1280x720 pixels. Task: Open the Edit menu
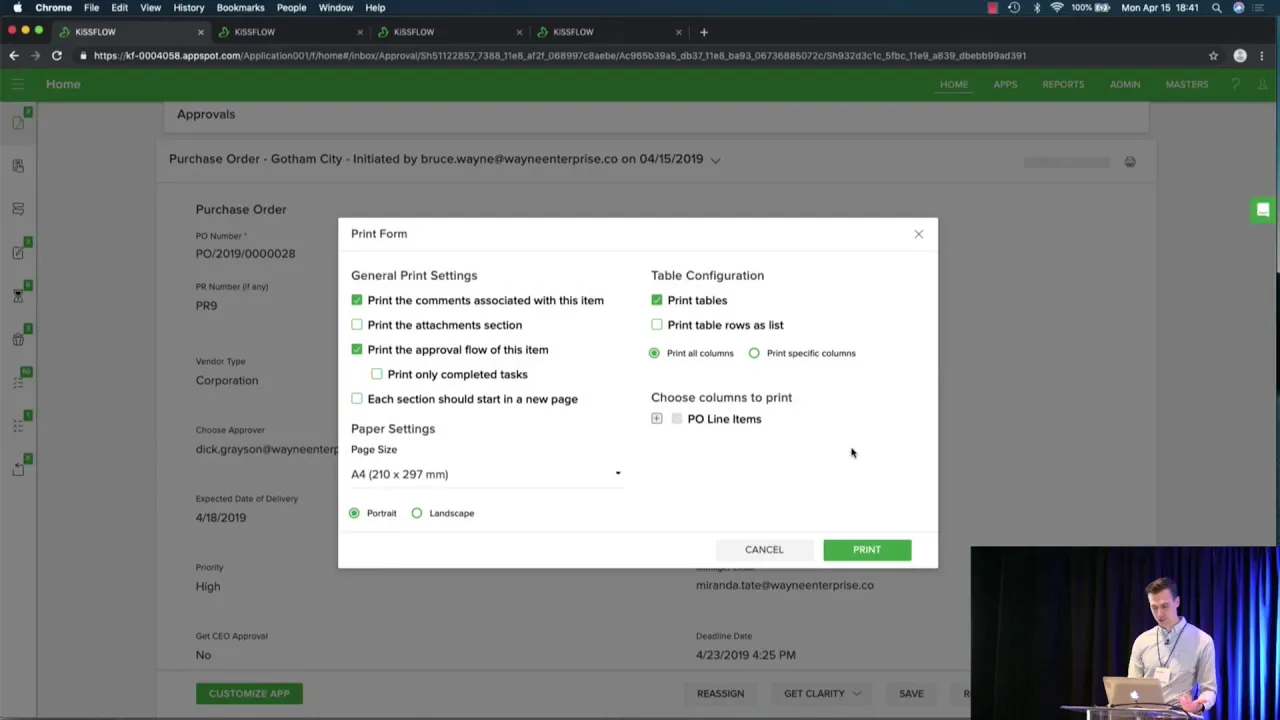coord(119,8)
